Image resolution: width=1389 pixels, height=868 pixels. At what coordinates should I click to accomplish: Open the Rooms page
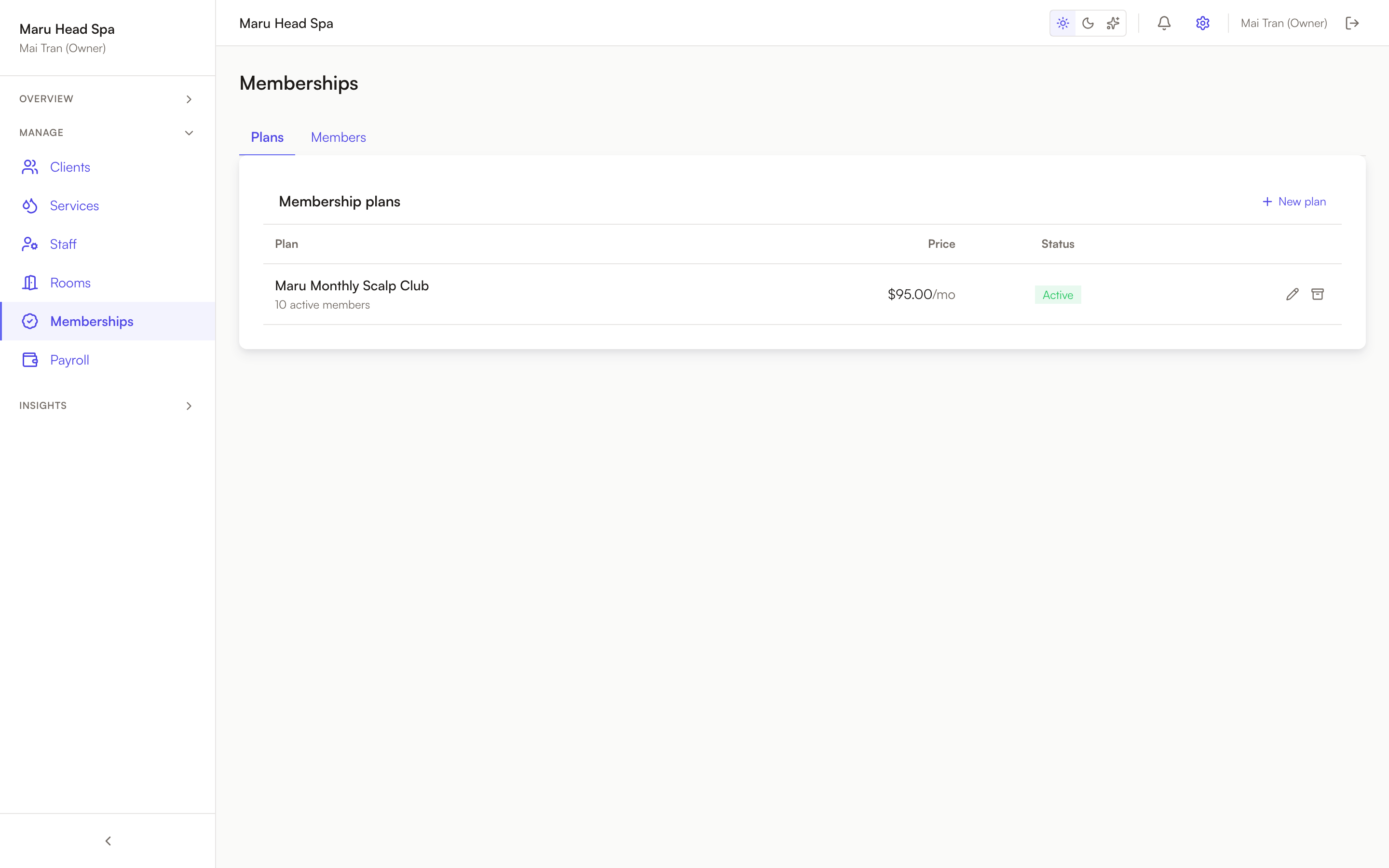click(108, 283)
